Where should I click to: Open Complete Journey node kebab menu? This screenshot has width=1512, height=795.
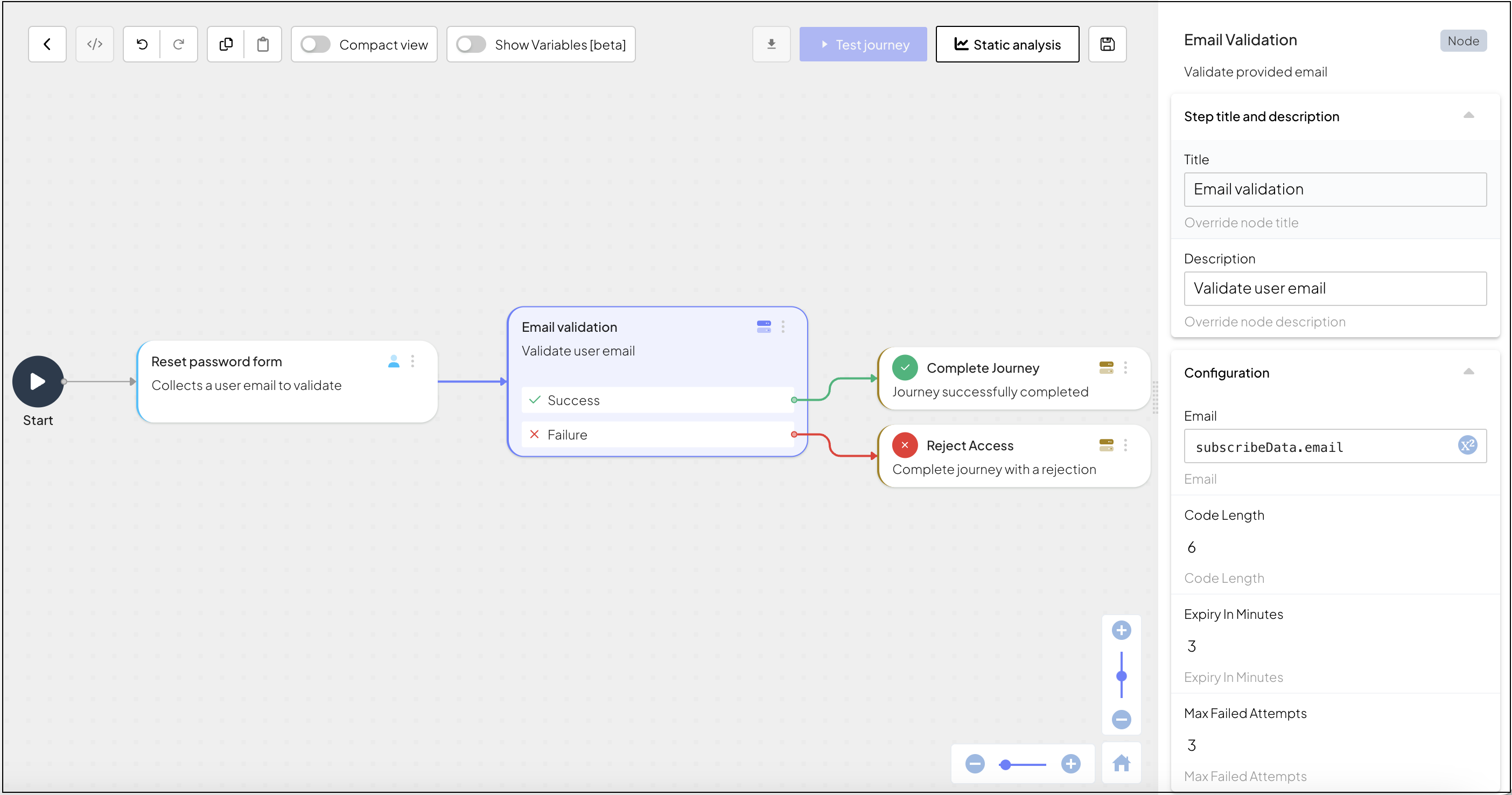(1125, 367)
